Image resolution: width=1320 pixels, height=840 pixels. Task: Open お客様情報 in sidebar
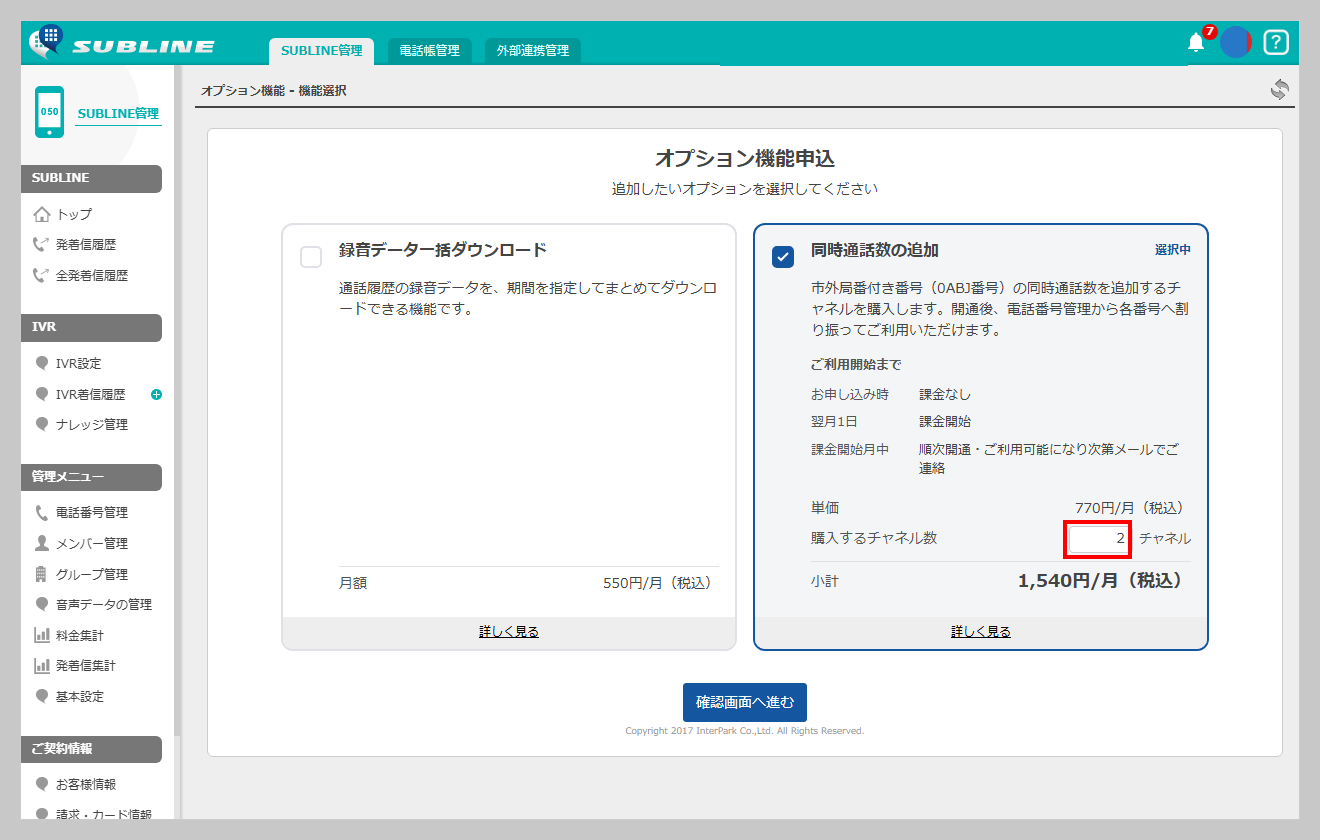86,784
